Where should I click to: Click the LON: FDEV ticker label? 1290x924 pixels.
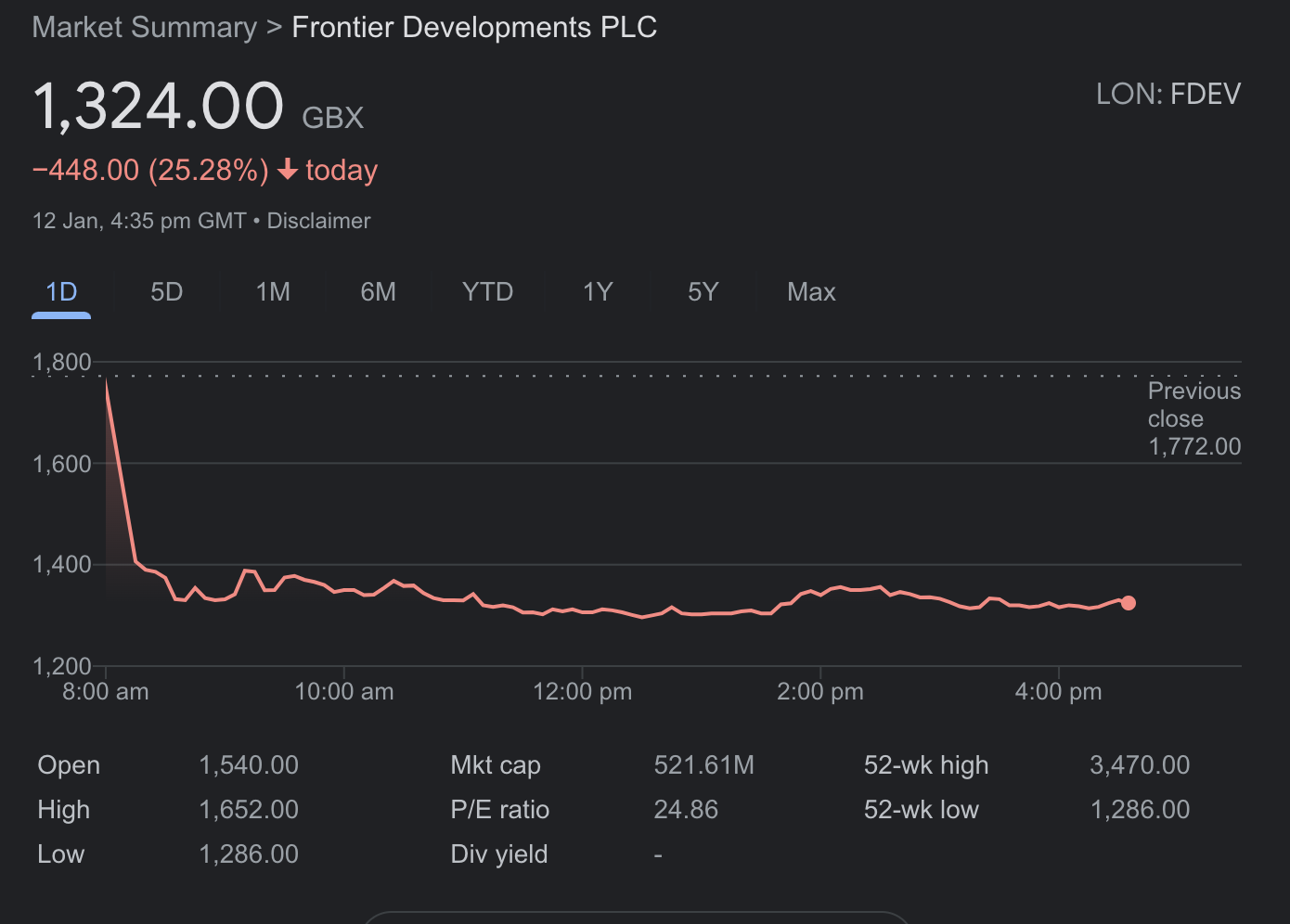tap(1168, 94)
